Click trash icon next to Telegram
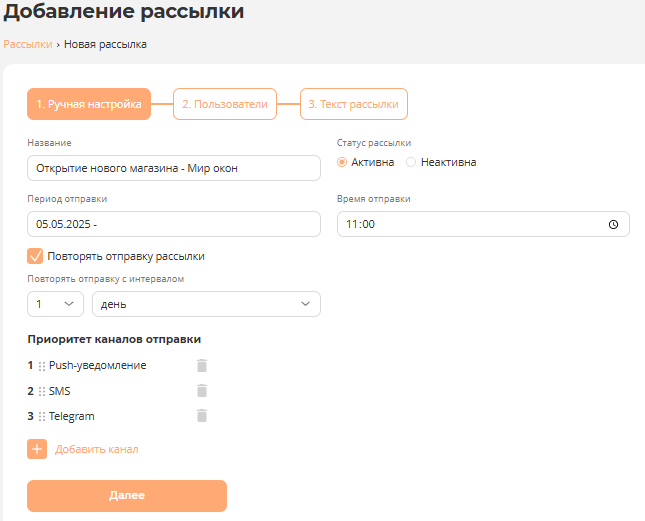The image size is (645, 521). click(x=201, y=416)
